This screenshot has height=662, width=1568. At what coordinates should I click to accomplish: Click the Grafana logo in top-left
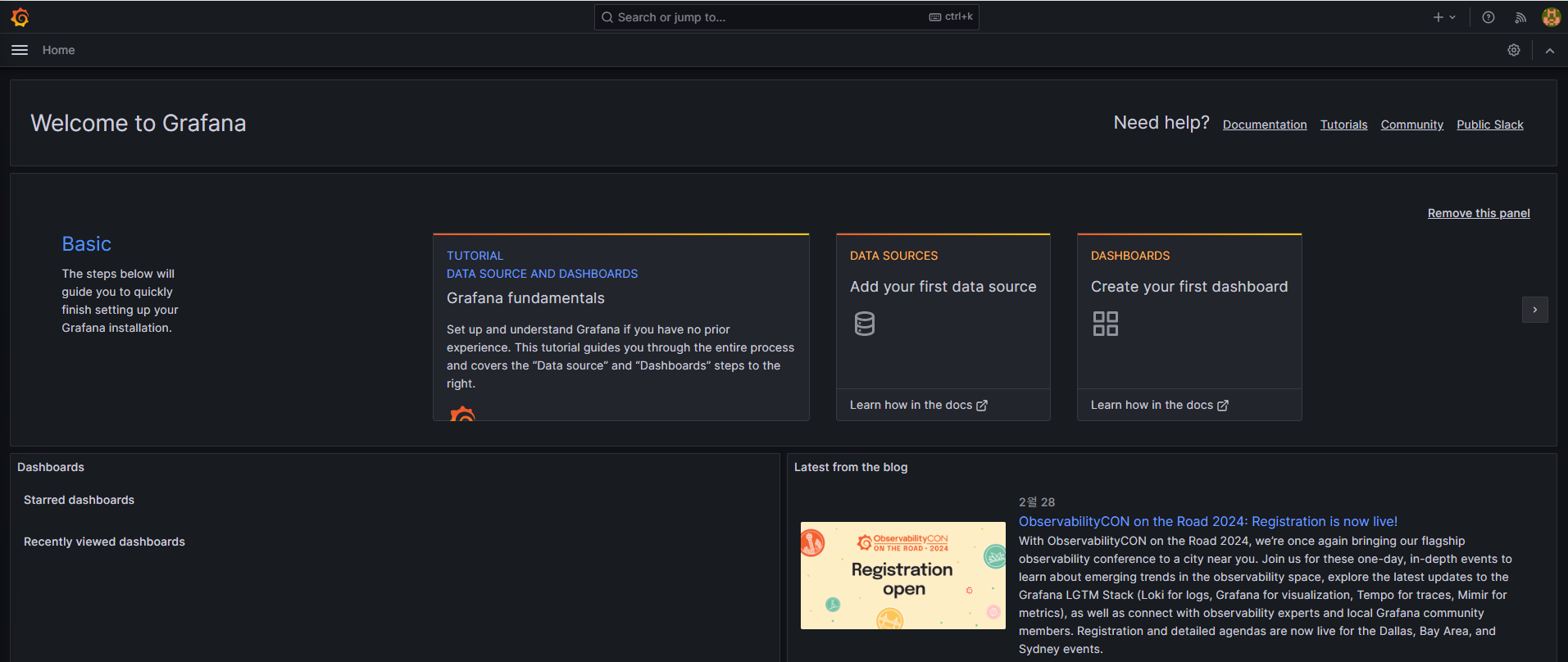pos(20,17)
